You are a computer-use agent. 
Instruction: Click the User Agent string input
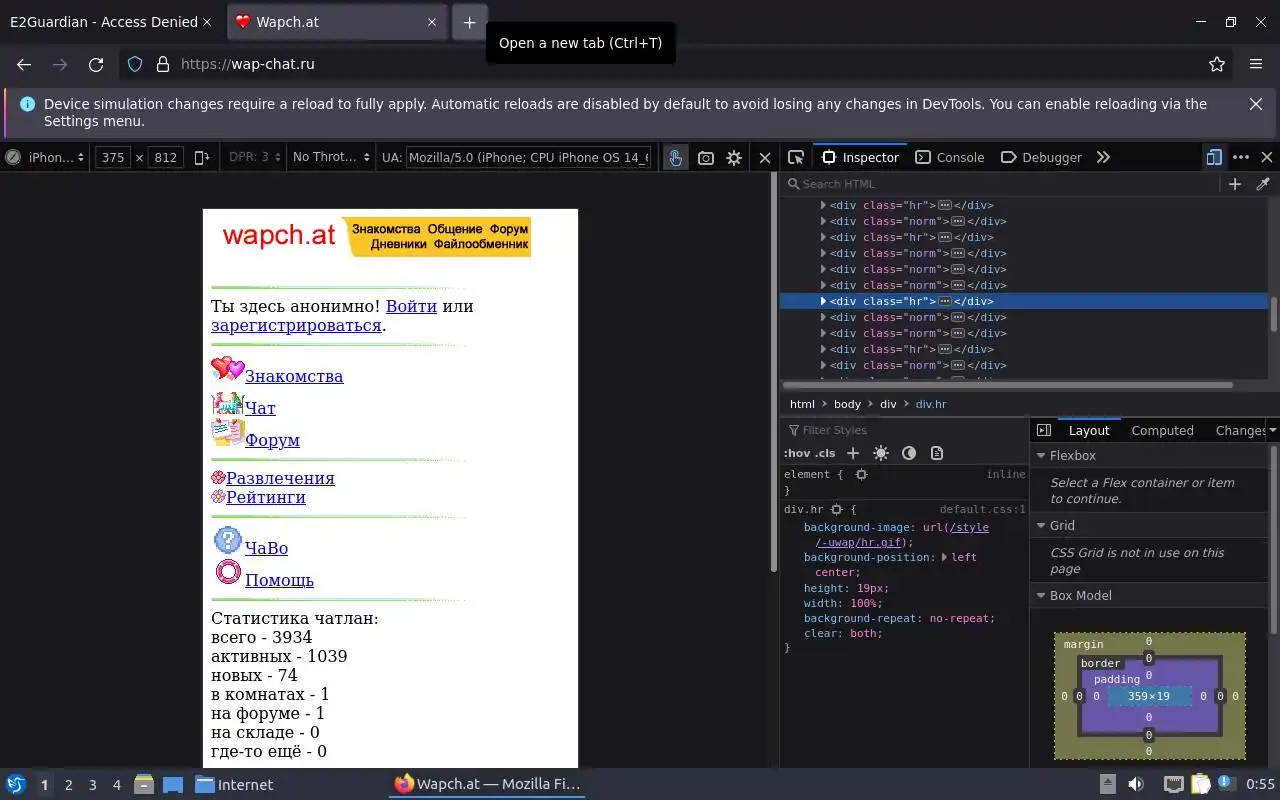pyautogui.click(x=528, y=157)
